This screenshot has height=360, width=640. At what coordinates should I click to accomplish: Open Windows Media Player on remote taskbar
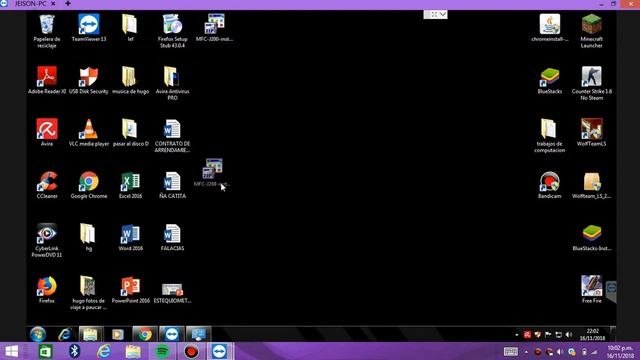(118, 334)
